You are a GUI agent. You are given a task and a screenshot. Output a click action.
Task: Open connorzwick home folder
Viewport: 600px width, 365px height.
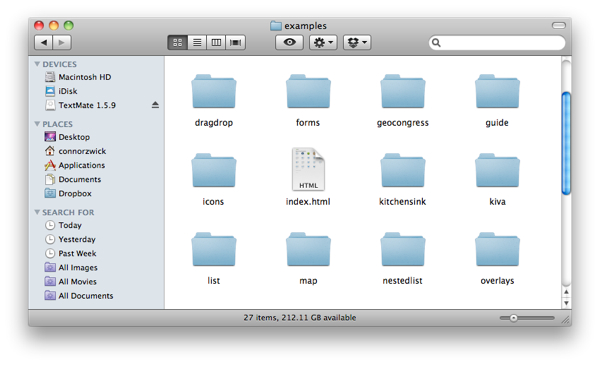click(x=75, y=151)
